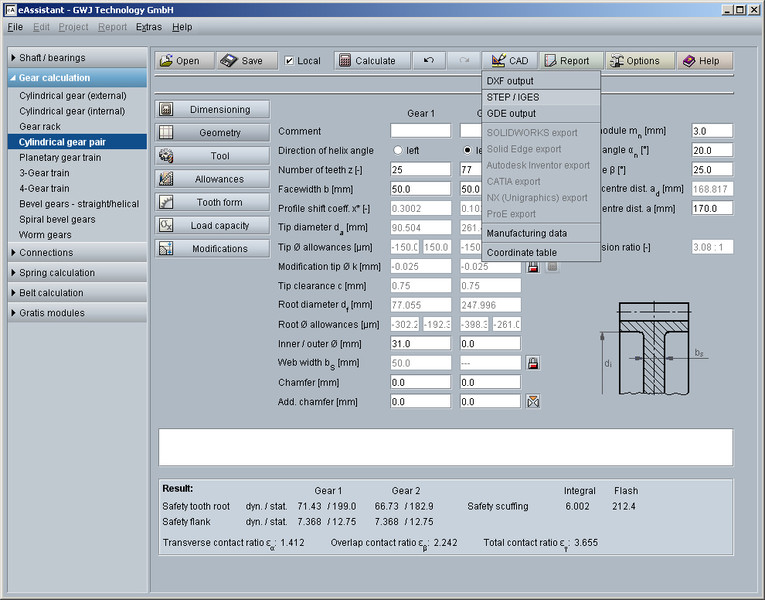Click the Gear 1 number of teeth field
Screen dimensions: 765x600
(420, 169)
